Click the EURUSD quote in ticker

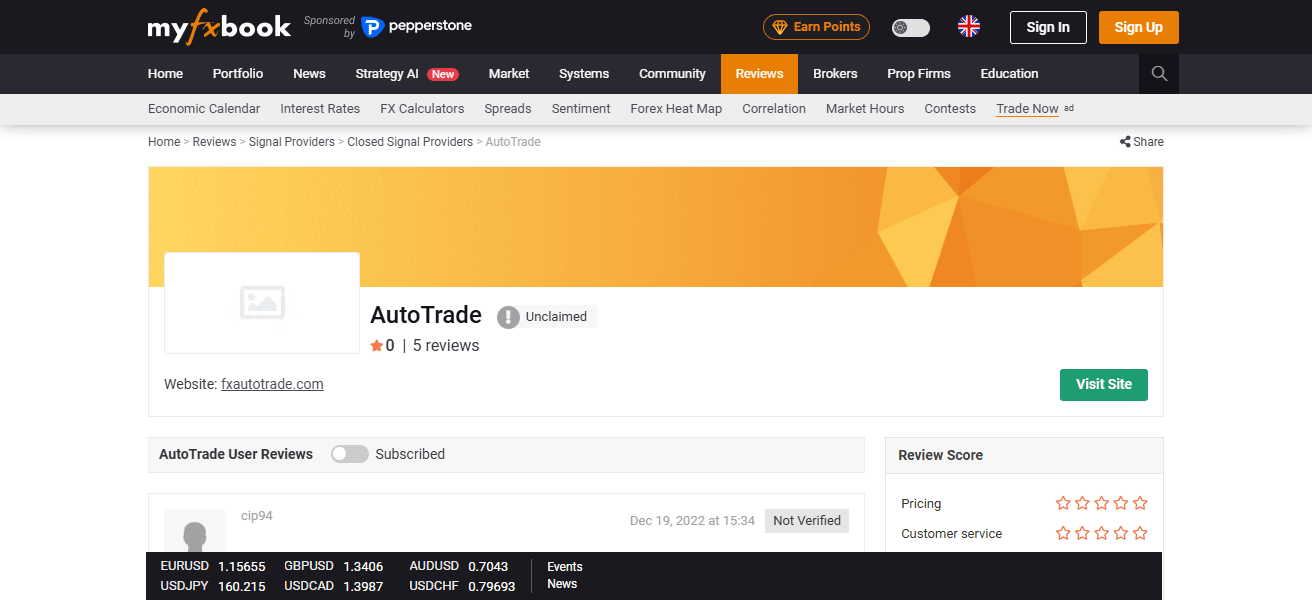click(213, 567)
